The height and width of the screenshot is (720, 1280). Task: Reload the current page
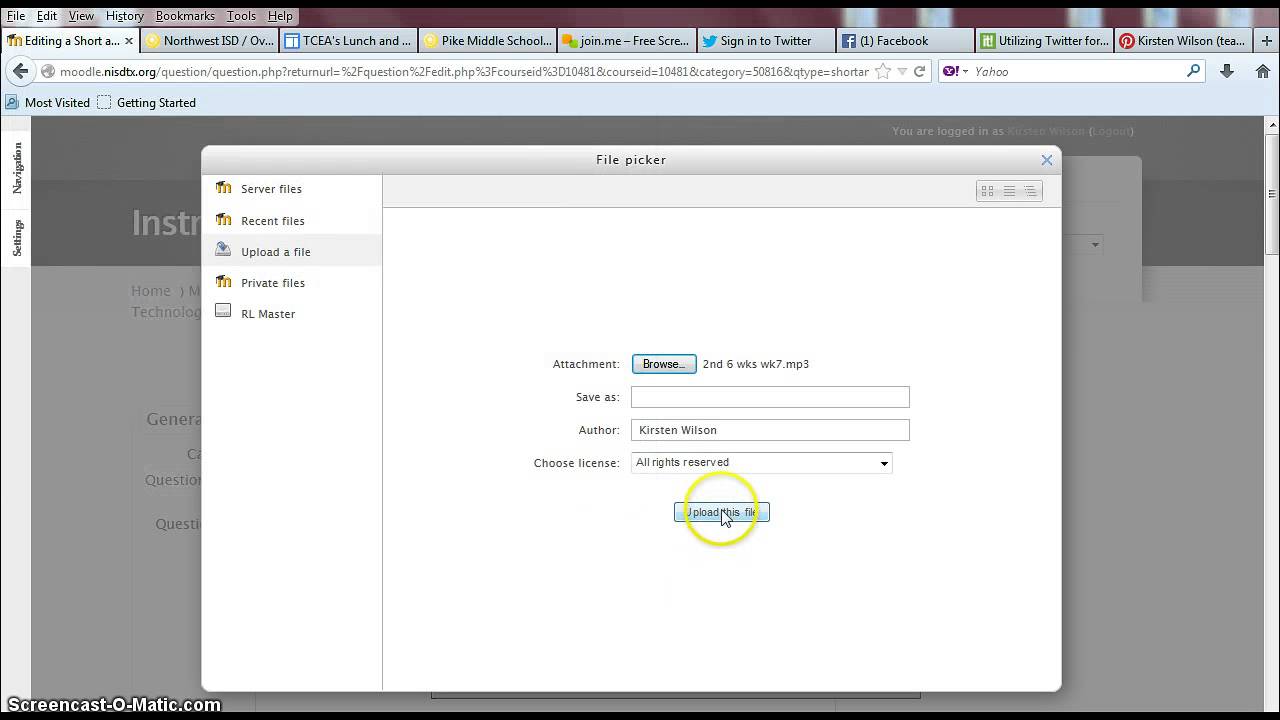point(920,71)
